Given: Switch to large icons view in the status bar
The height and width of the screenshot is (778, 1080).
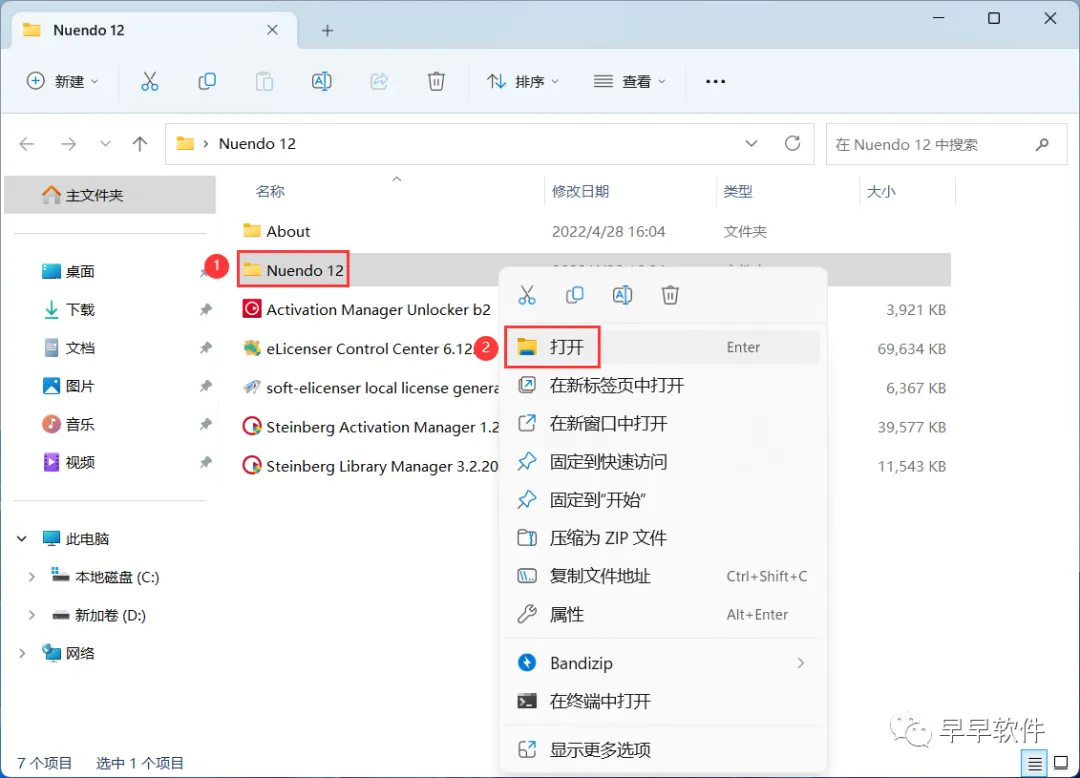Looking at the screenshot, I should pos(1061,763).
